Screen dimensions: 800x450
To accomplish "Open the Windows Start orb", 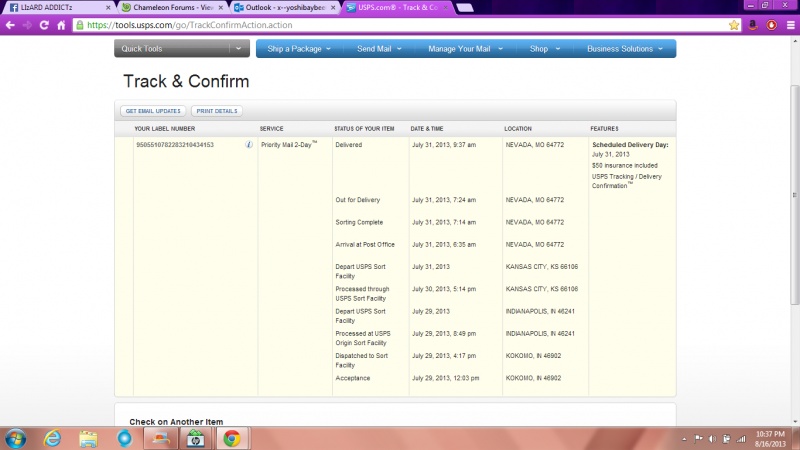I will [15, 439].
